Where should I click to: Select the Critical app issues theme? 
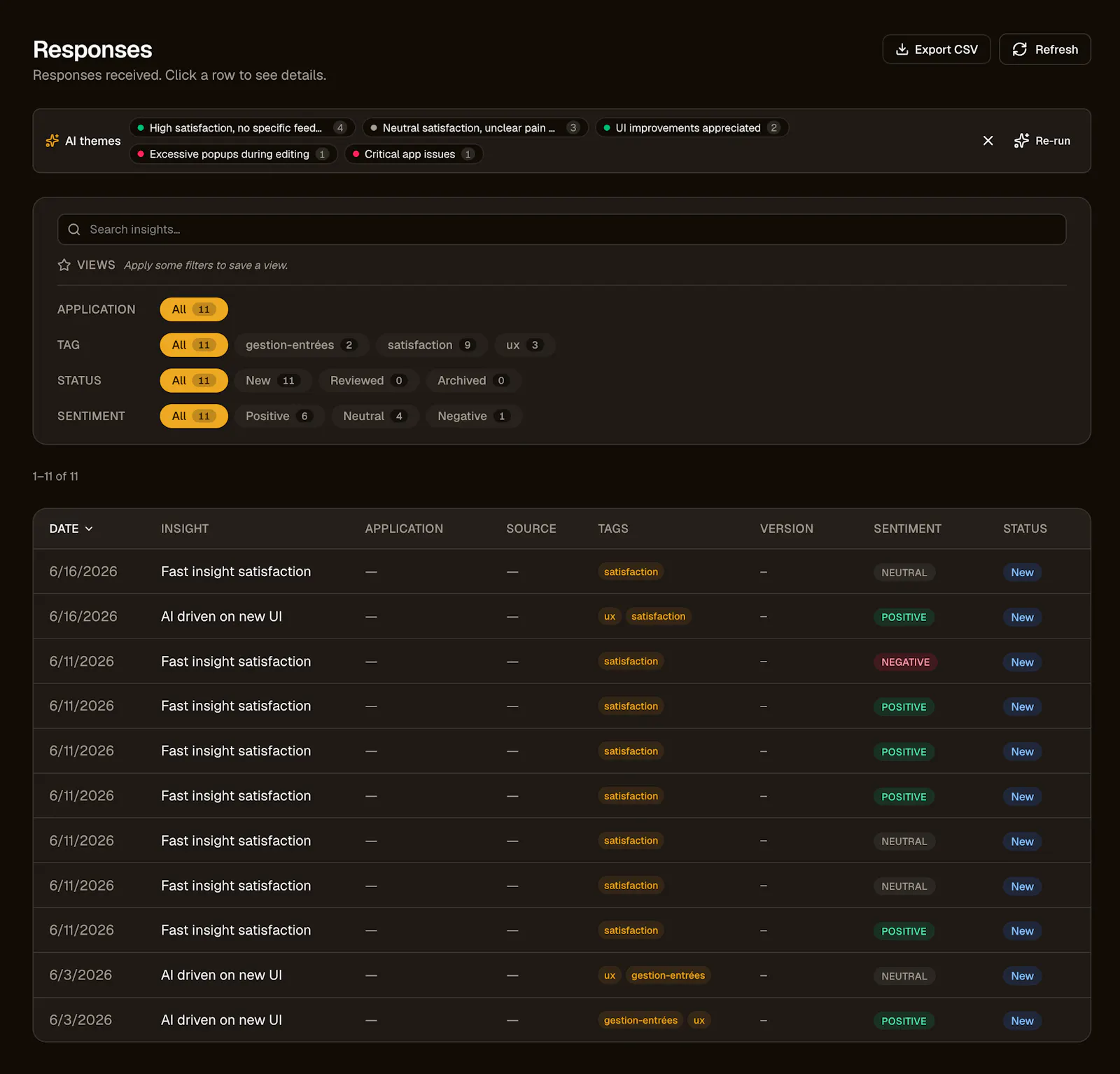pos(414,154)
